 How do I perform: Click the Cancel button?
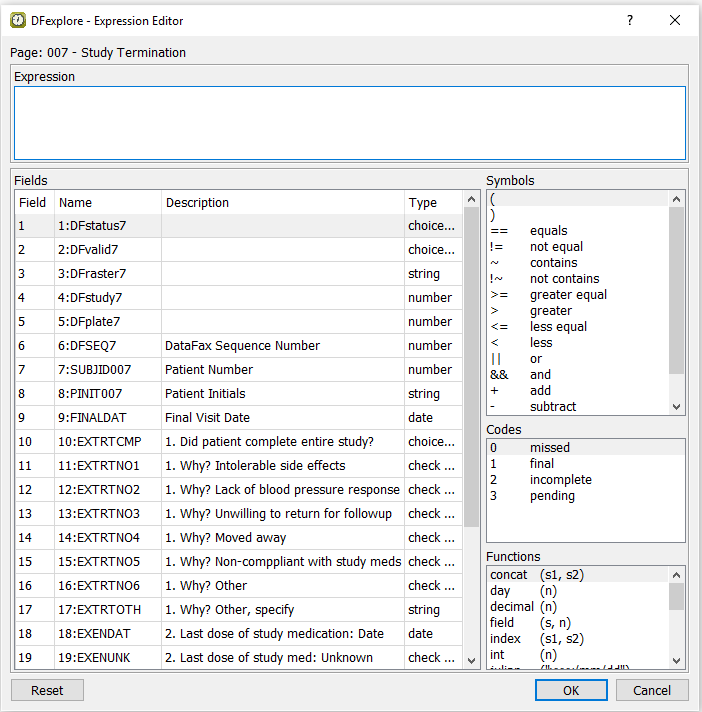(651, 690)
